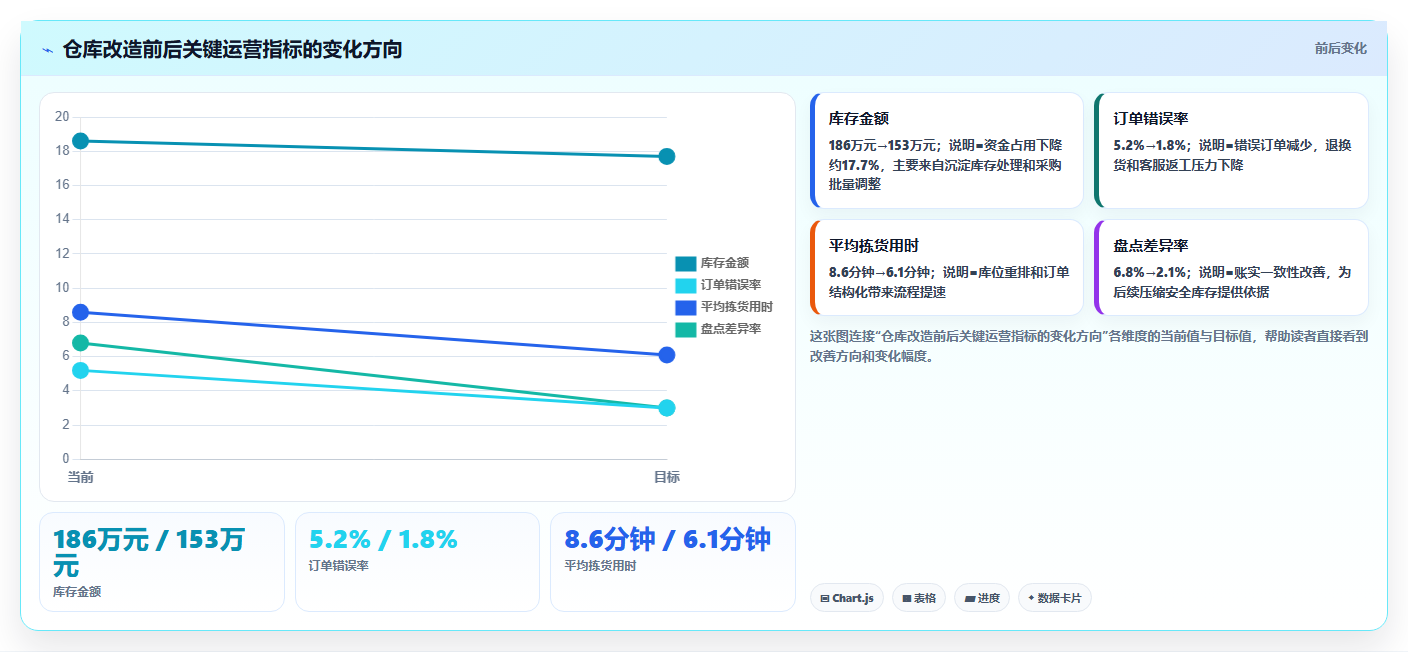1408x652 pixels.
Task: Click the Chart.js tag
Action: [x=847, y=598]
